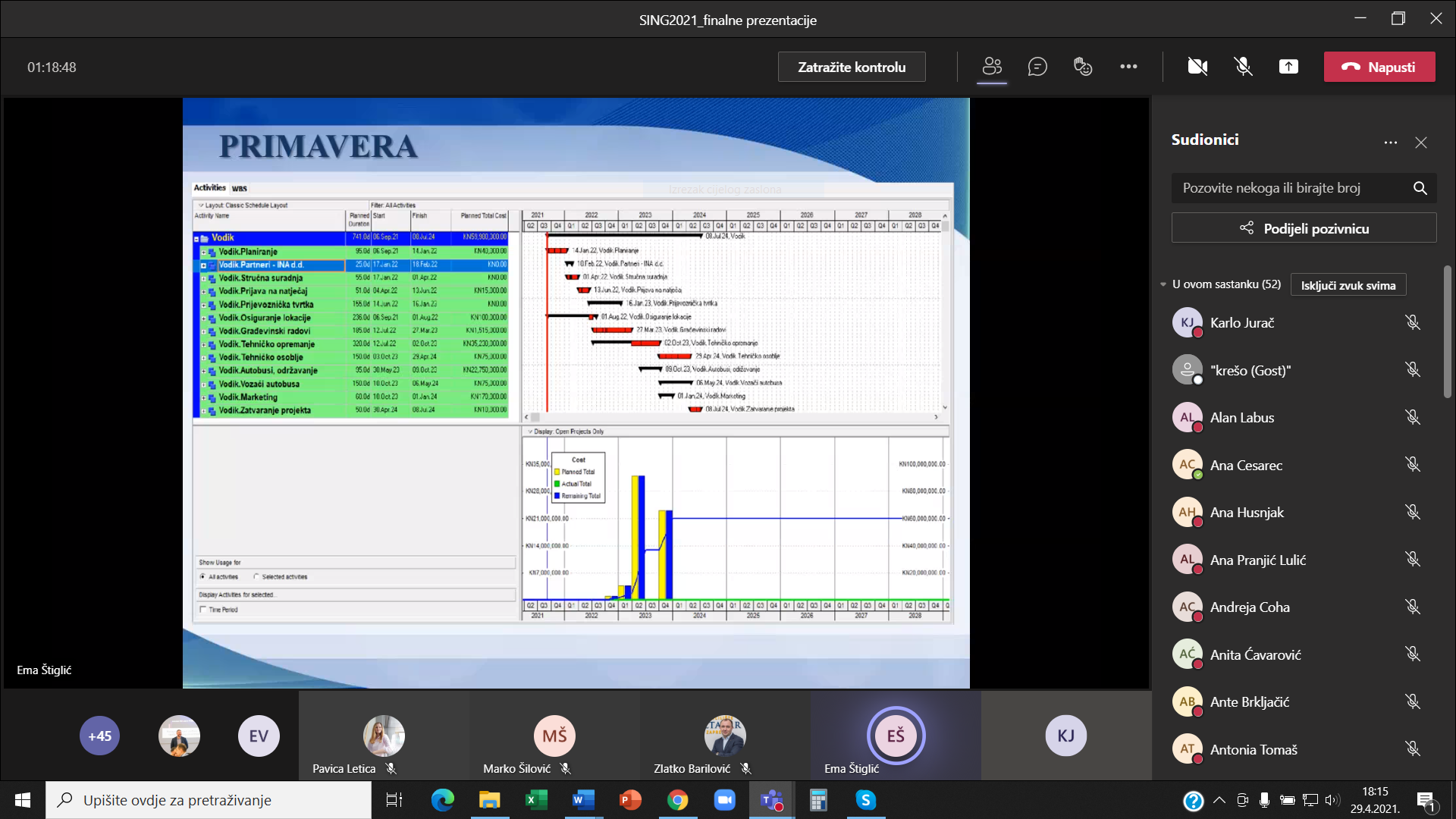Open the raise hand reactions icon
This screenshot has width=1456, height=819.
coord(1083,67)
